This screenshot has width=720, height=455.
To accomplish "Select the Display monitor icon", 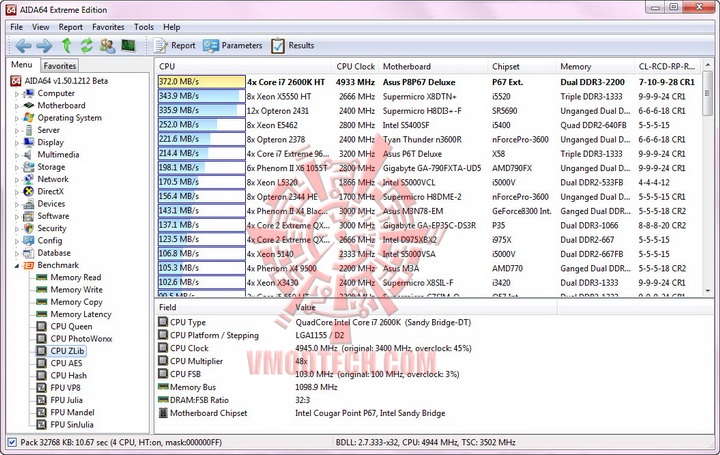I will coord(29,142).
